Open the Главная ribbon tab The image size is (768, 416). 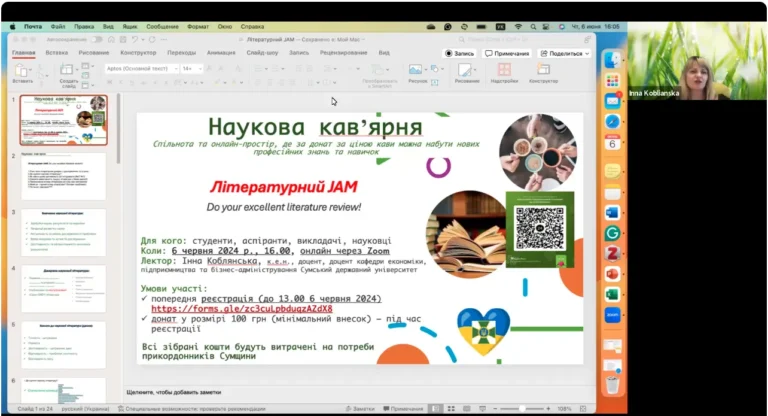point(24,52)
